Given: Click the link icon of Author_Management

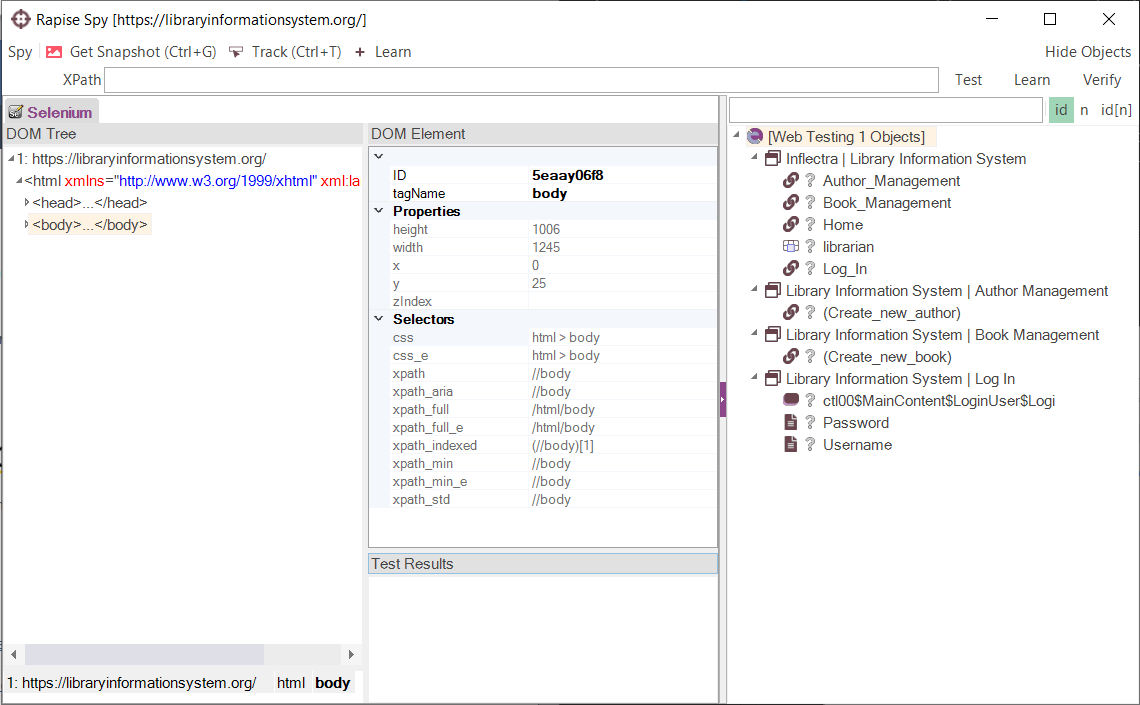Looking at the screenshot, I should pyautogui.click(x=791, y=180).
